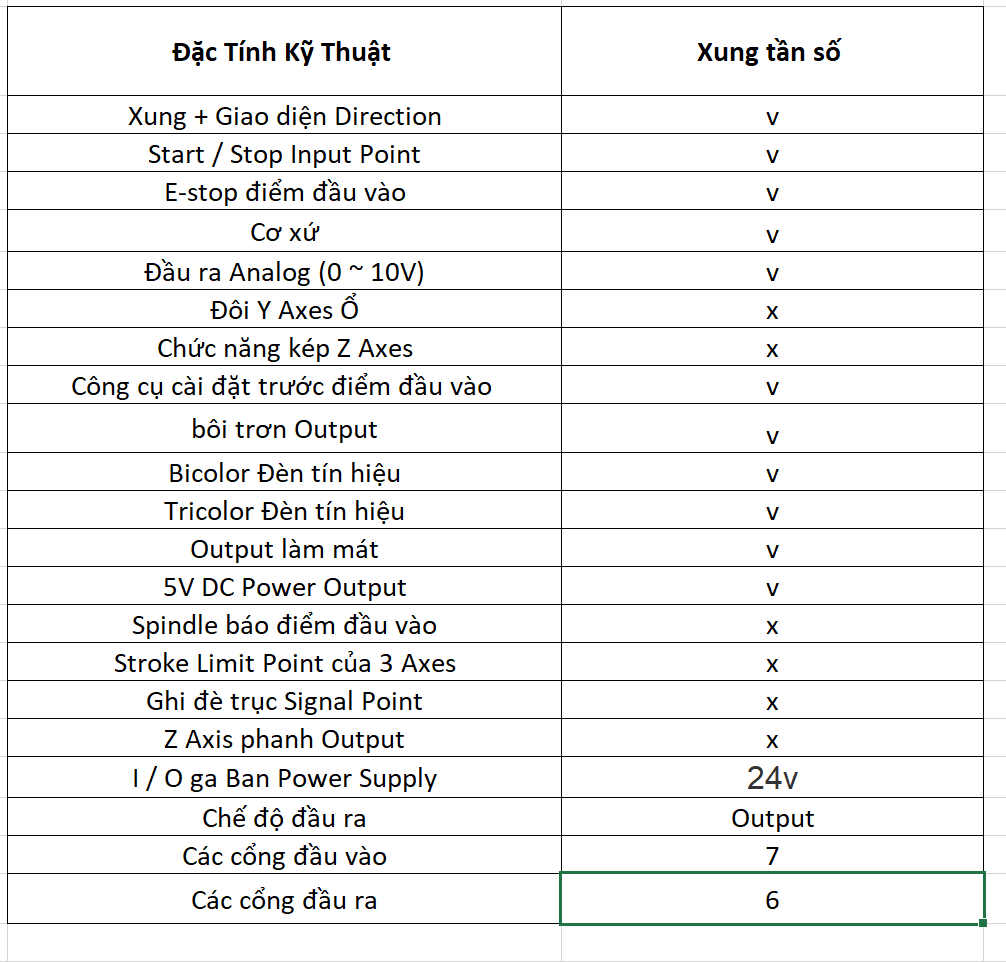Click the 'Đôi Y Axes Ổ' cell
The width and height of the screenshot is (1006, 962).
[x=284, y=310]
